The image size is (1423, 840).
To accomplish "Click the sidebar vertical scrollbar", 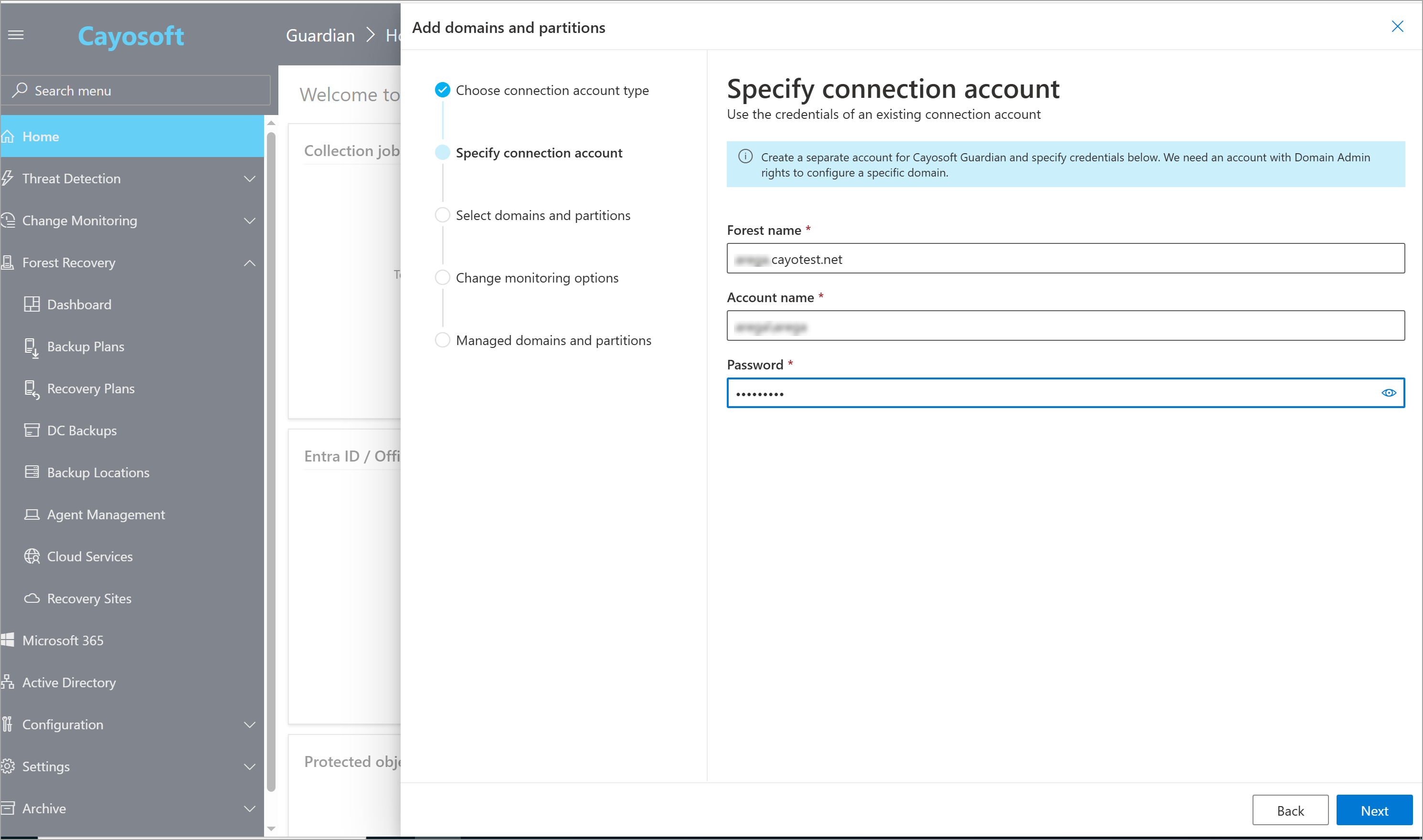I will point(271,453).
